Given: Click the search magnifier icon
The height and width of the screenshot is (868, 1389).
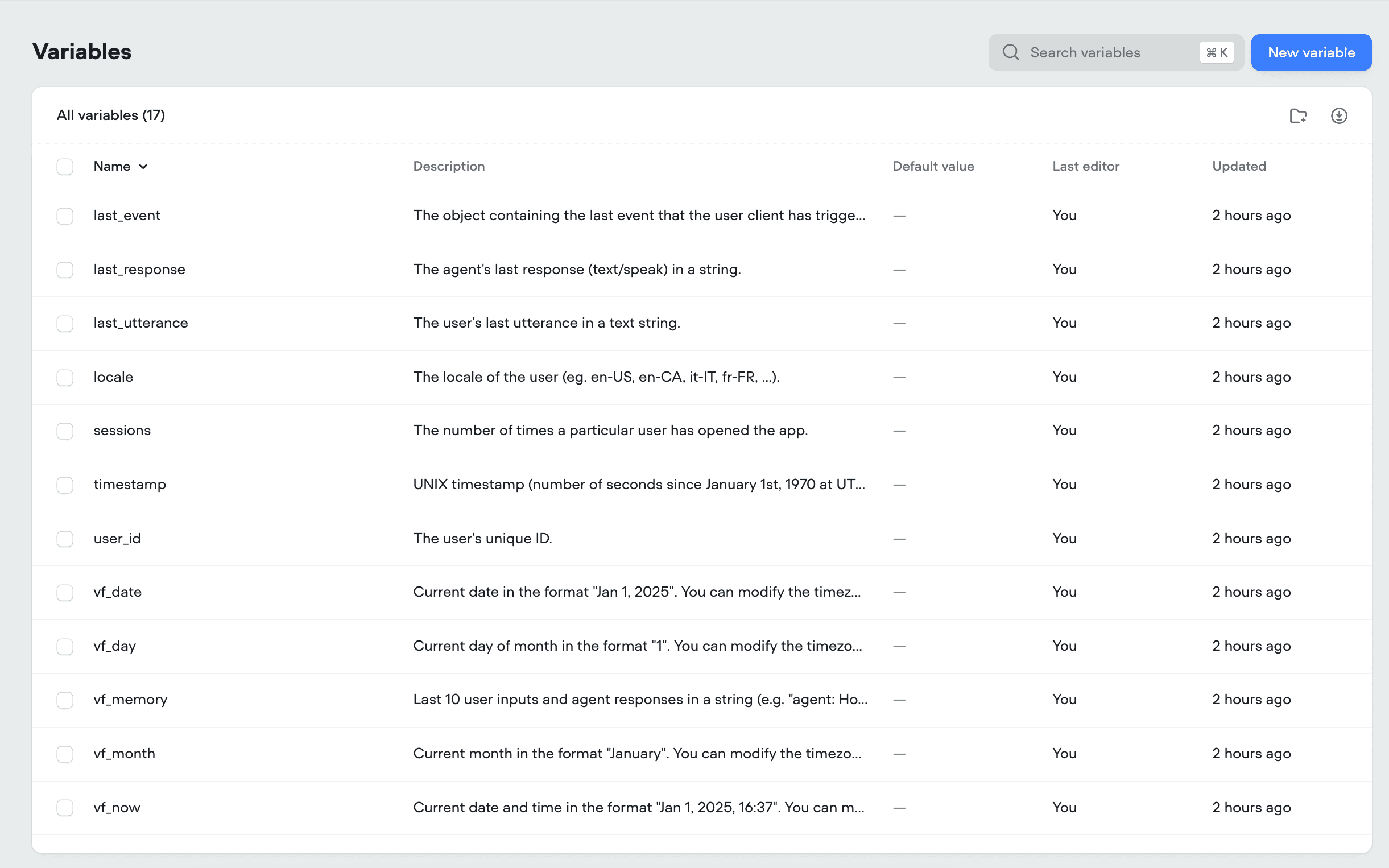Looking at the screenshot, I should (1011, 52).
